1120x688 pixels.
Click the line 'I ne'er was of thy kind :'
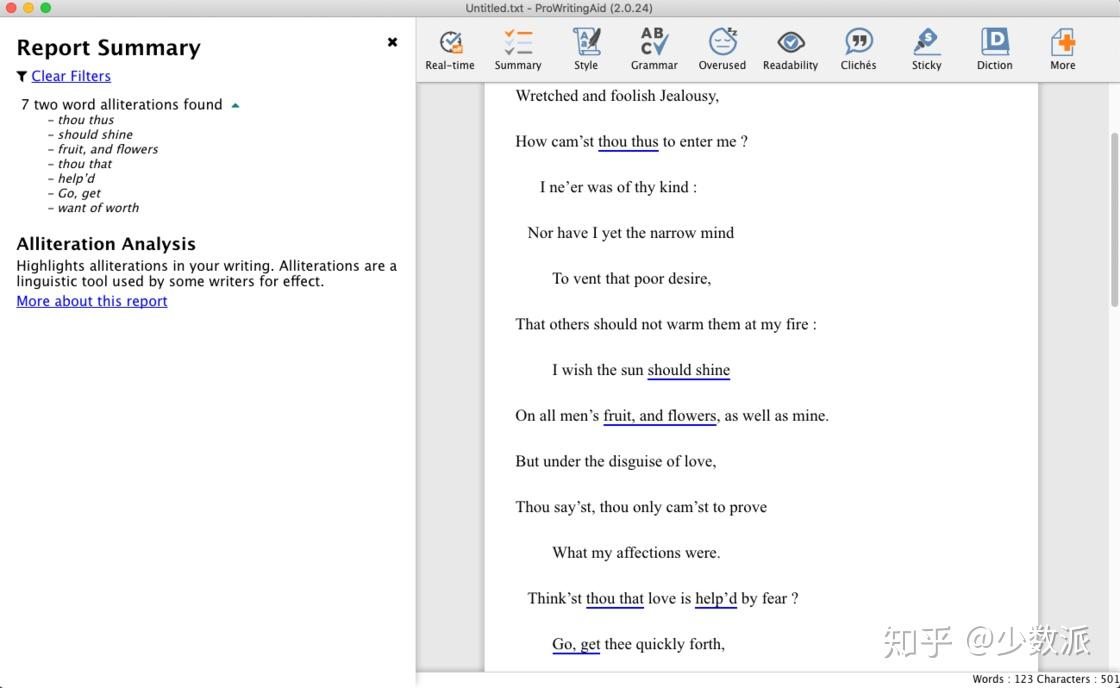(619, 187)
